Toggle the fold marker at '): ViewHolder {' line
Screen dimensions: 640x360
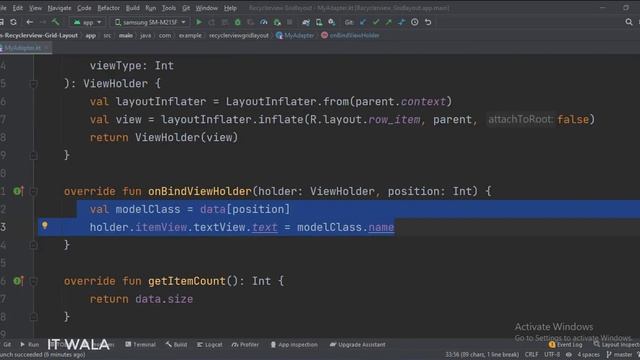click(34, 84)
